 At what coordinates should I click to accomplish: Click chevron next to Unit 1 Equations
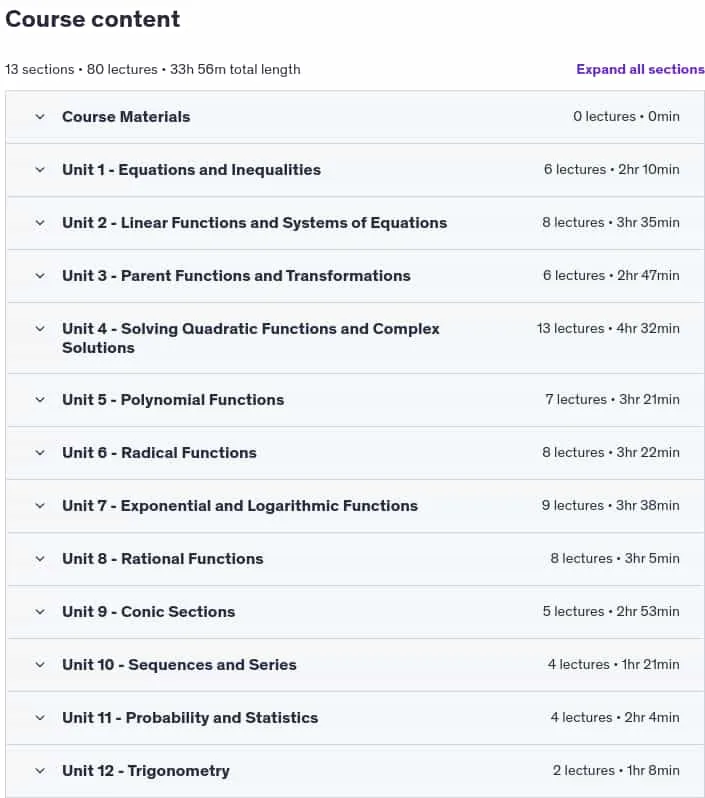pyautogui.click(x=40, y=170)
